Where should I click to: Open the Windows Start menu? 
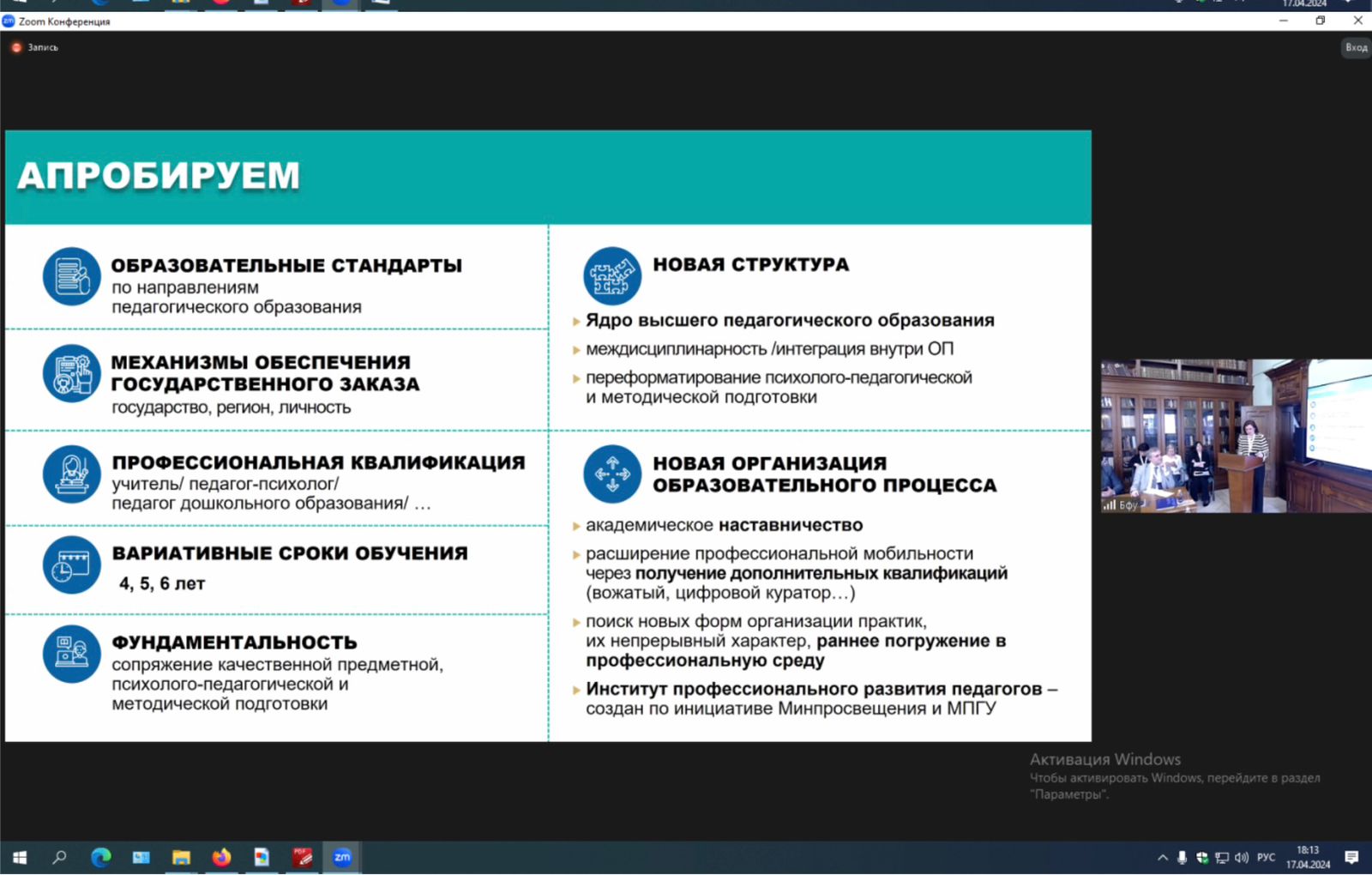(20, 857)
